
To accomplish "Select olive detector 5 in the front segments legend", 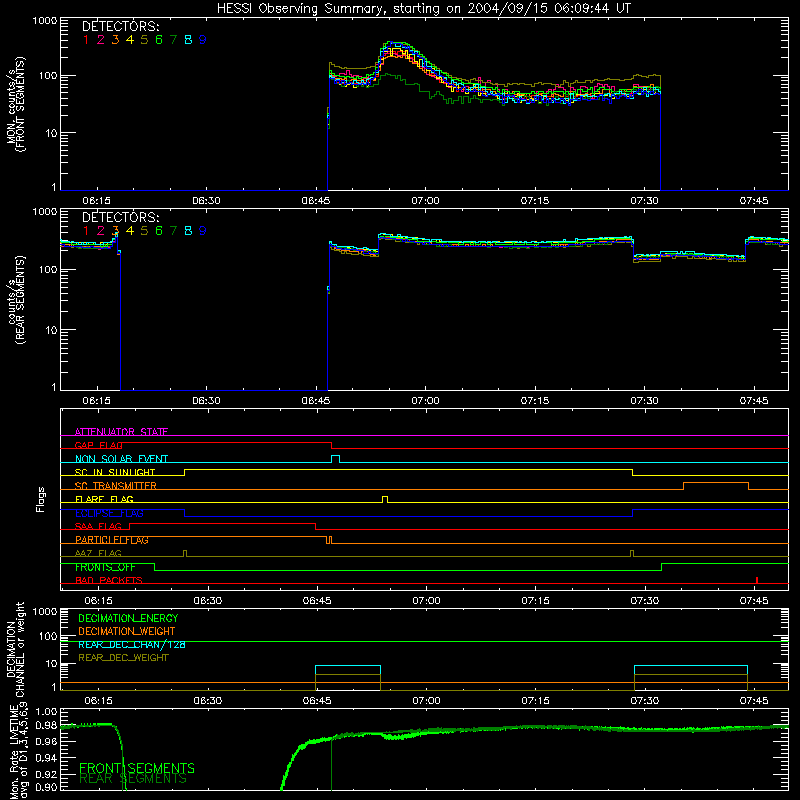I will [x=144, y=40].
